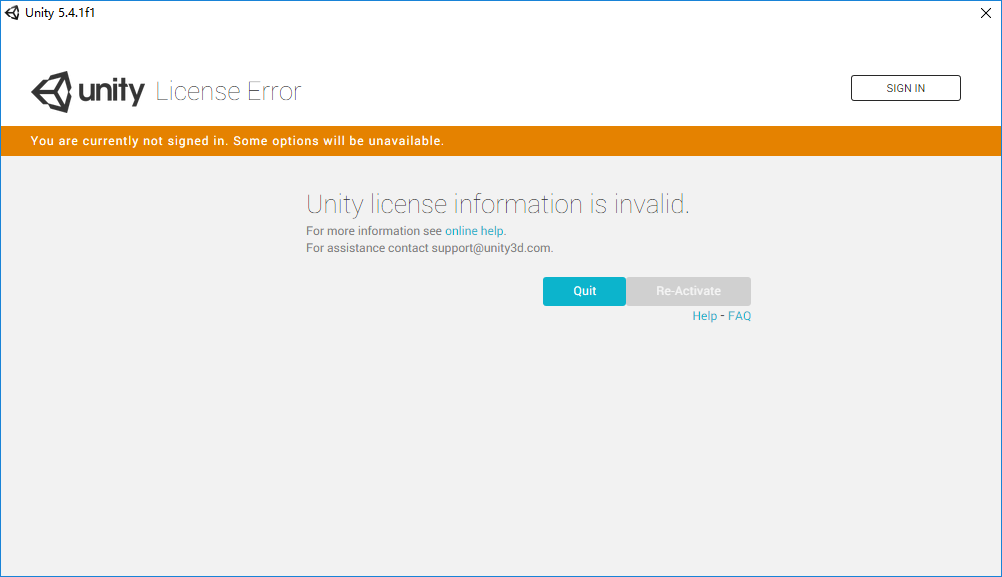Open the Help link below buttons

(x=704, y=316)
